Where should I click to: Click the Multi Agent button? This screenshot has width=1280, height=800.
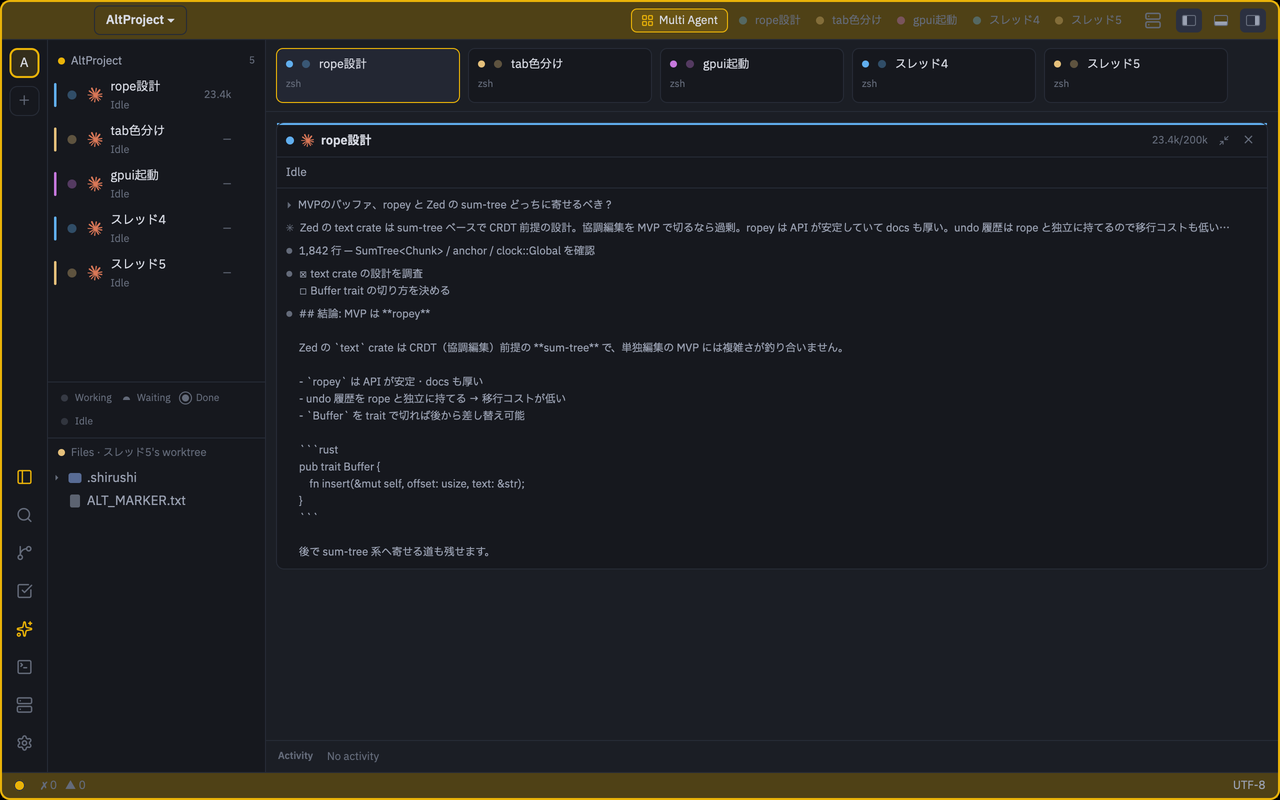pos(679,20)
